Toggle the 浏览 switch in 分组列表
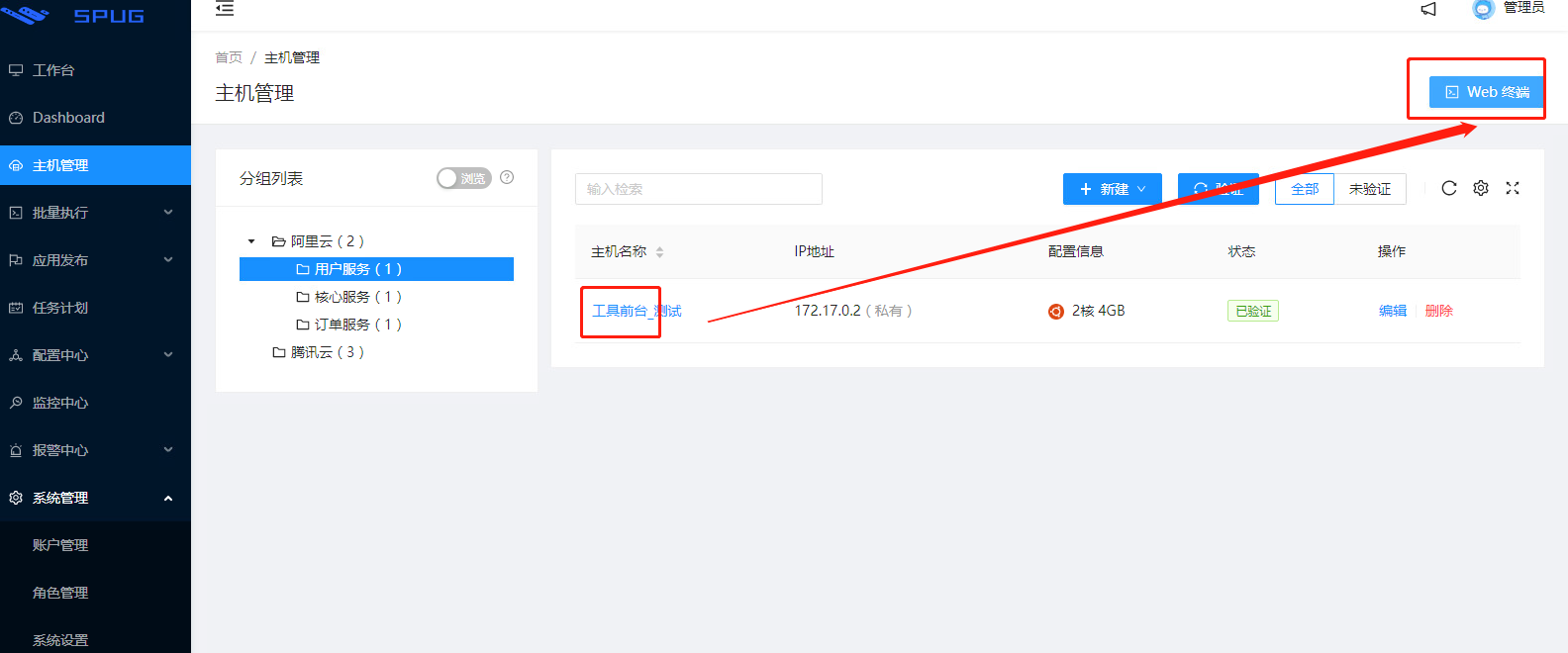The width and height of the screenshot is (1568, 653). pyautogui.click(x=464, y=178)
